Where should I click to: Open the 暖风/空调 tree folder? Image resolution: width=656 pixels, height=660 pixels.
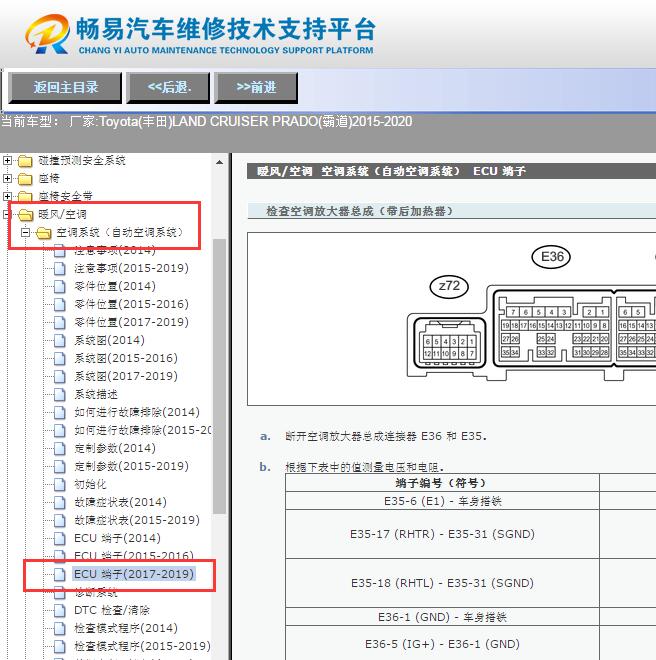click(63, 214)
